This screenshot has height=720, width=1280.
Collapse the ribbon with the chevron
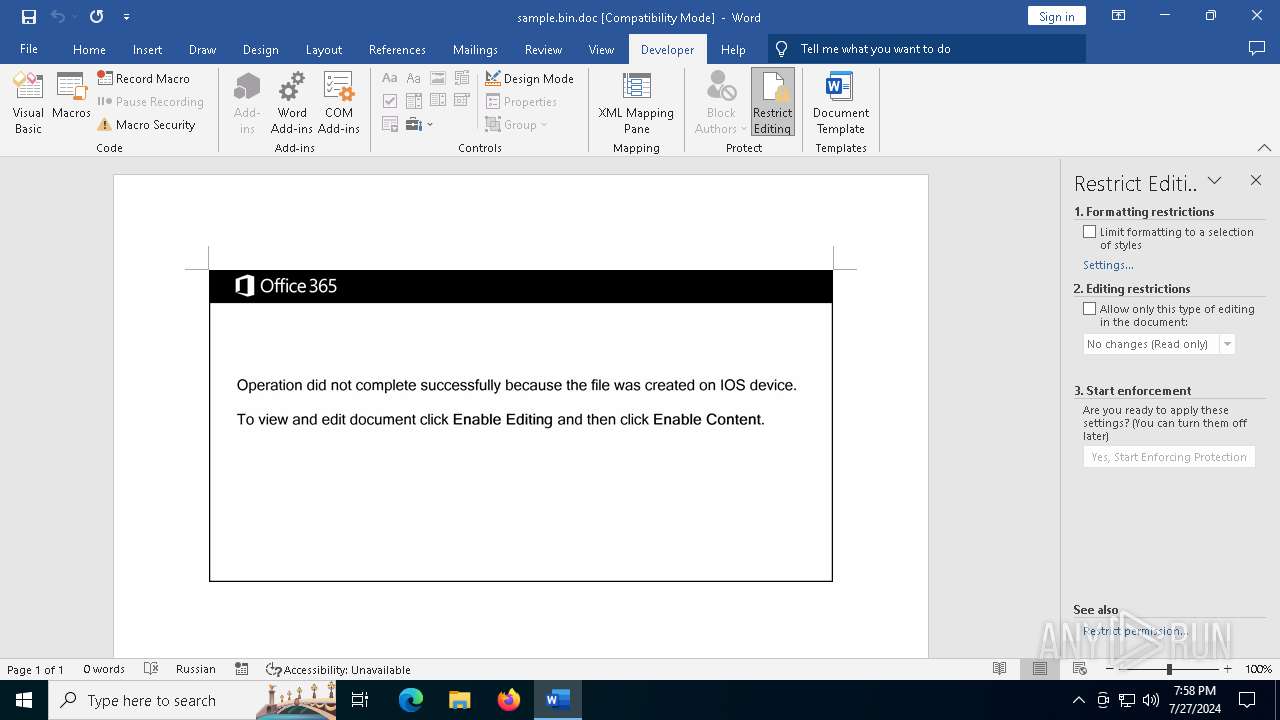coord(1264,147)
